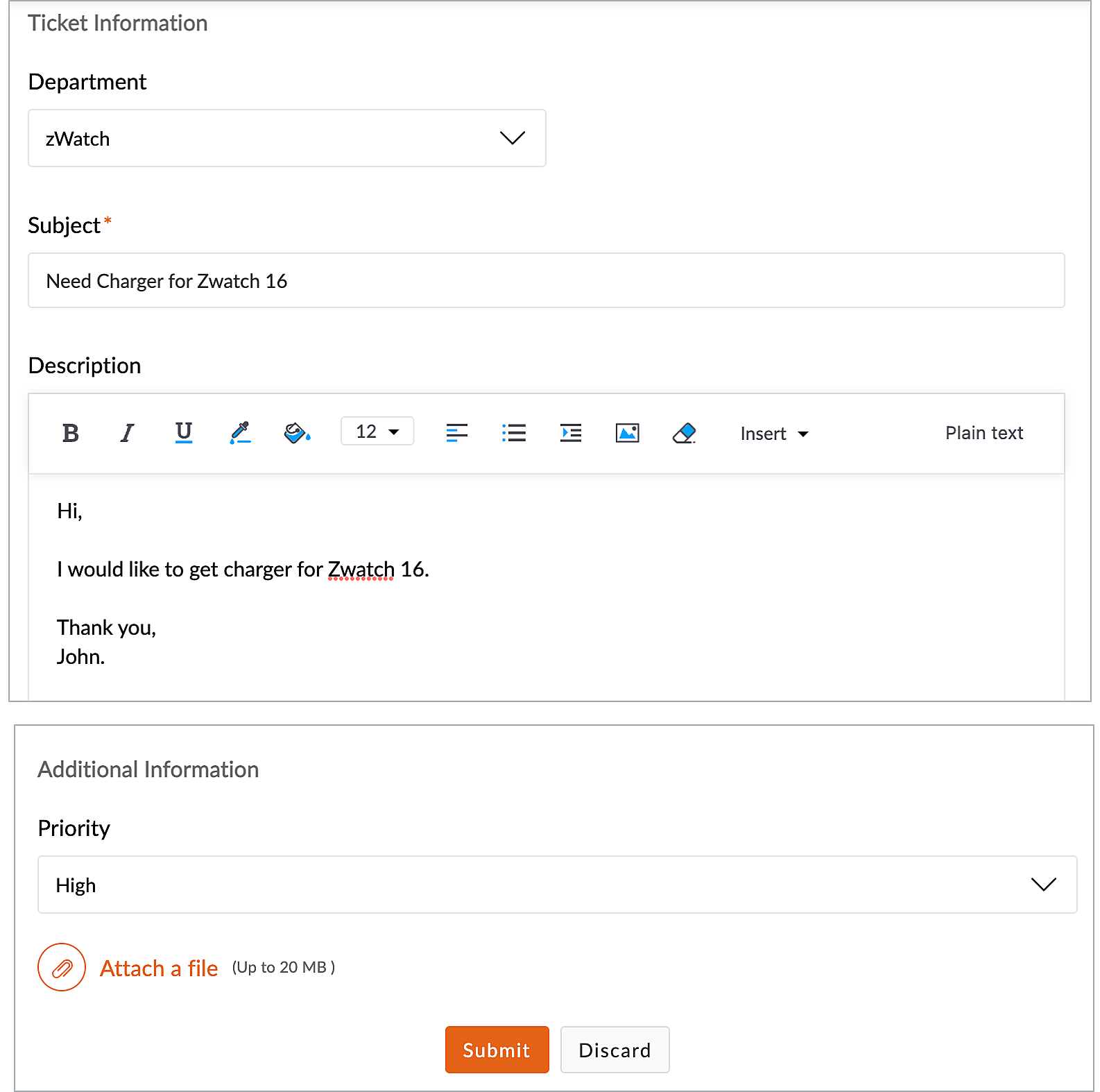Screen dimensions: 1100x1092
Task: Toggle italic formatting in description editor
Action: click(127, 433)
